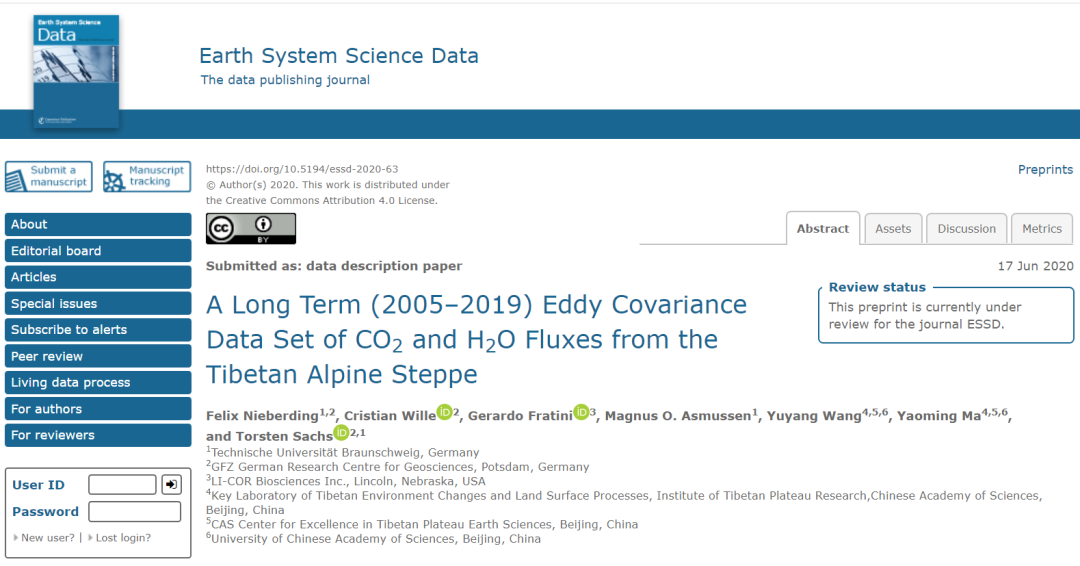The width and height of the screenshot is (1080, 566).
Task: Open Torsten Sachs's ORCID iD icon
Action: tap(341, 432)
